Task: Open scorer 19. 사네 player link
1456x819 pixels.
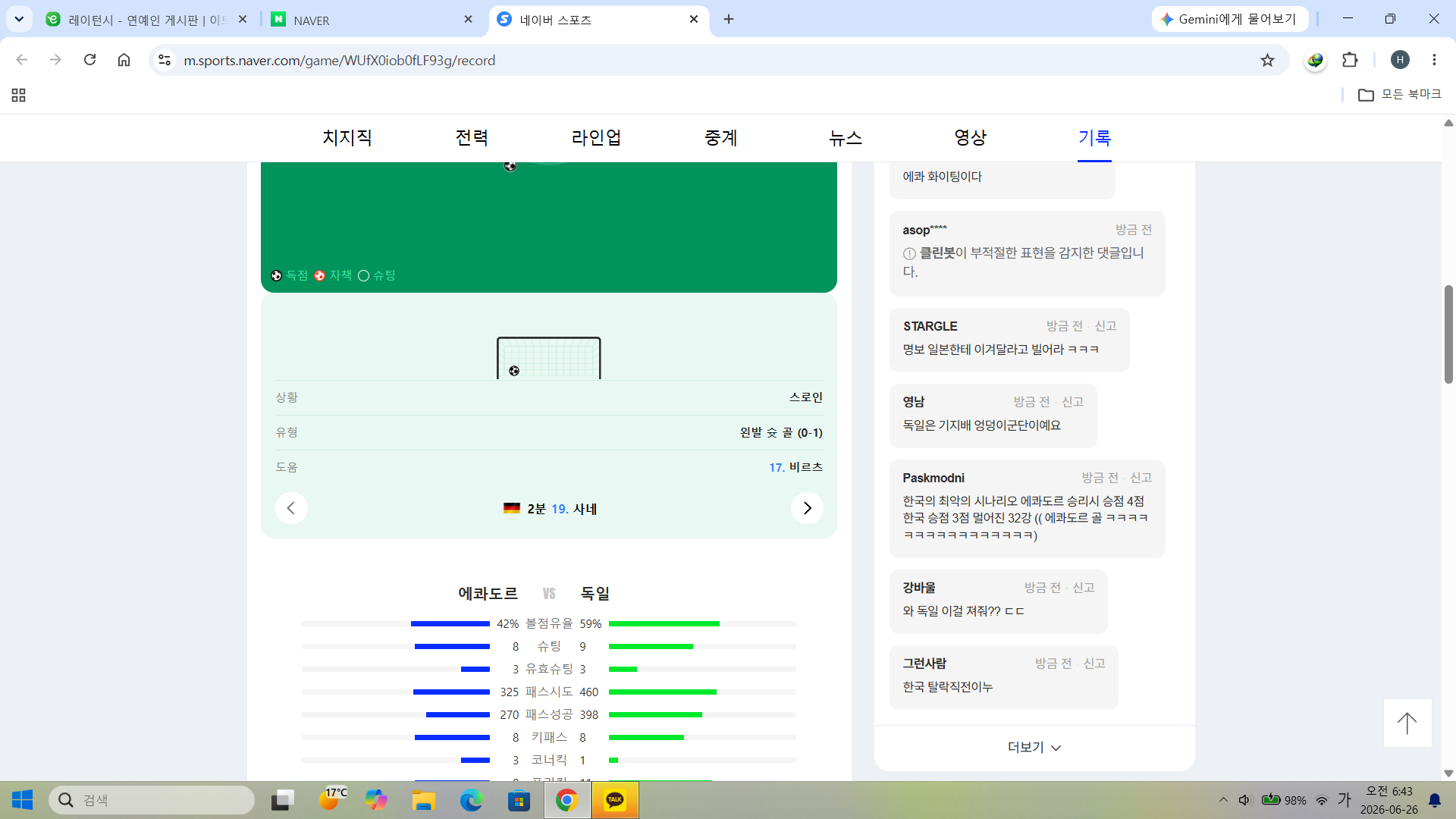Action: [574, 509]
